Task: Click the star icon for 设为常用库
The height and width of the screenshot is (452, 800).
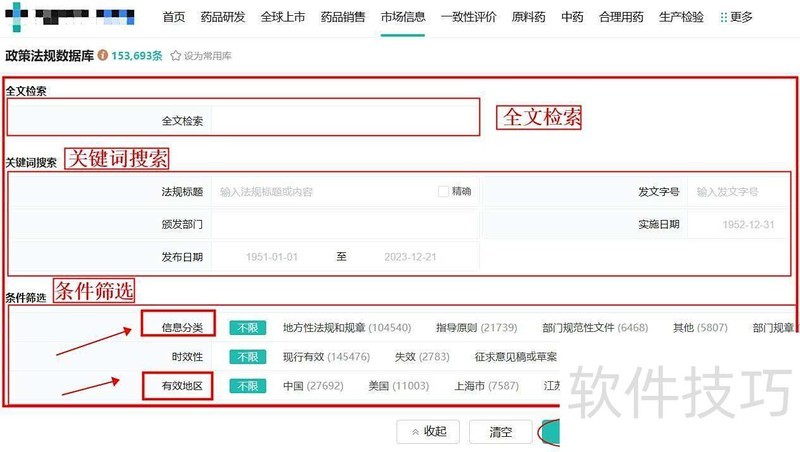Action: pyautogui.click(x=176, y=56)
